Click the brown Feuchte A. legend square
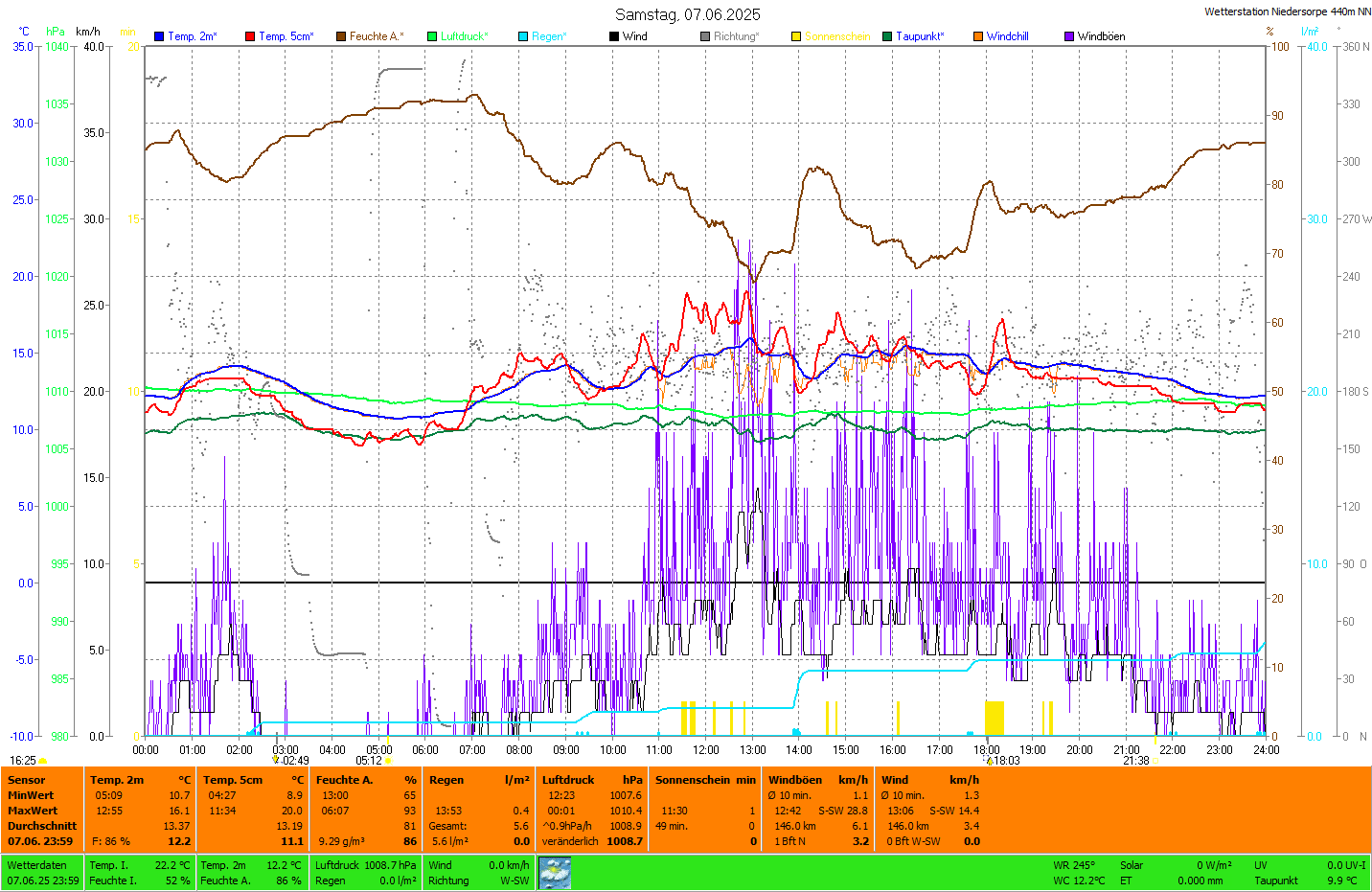1372x892 pixels. pyautogui.click(x=341, y=36)
